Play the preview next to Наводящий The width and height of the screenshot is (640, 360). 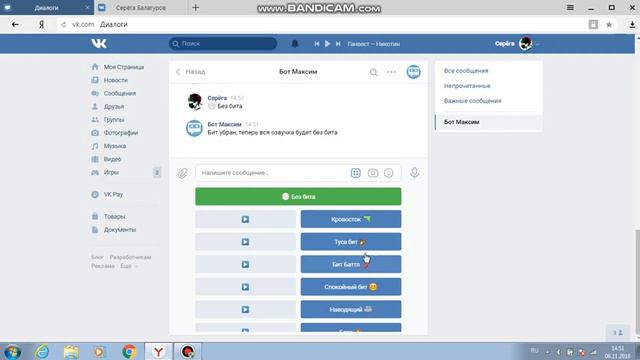245,309
